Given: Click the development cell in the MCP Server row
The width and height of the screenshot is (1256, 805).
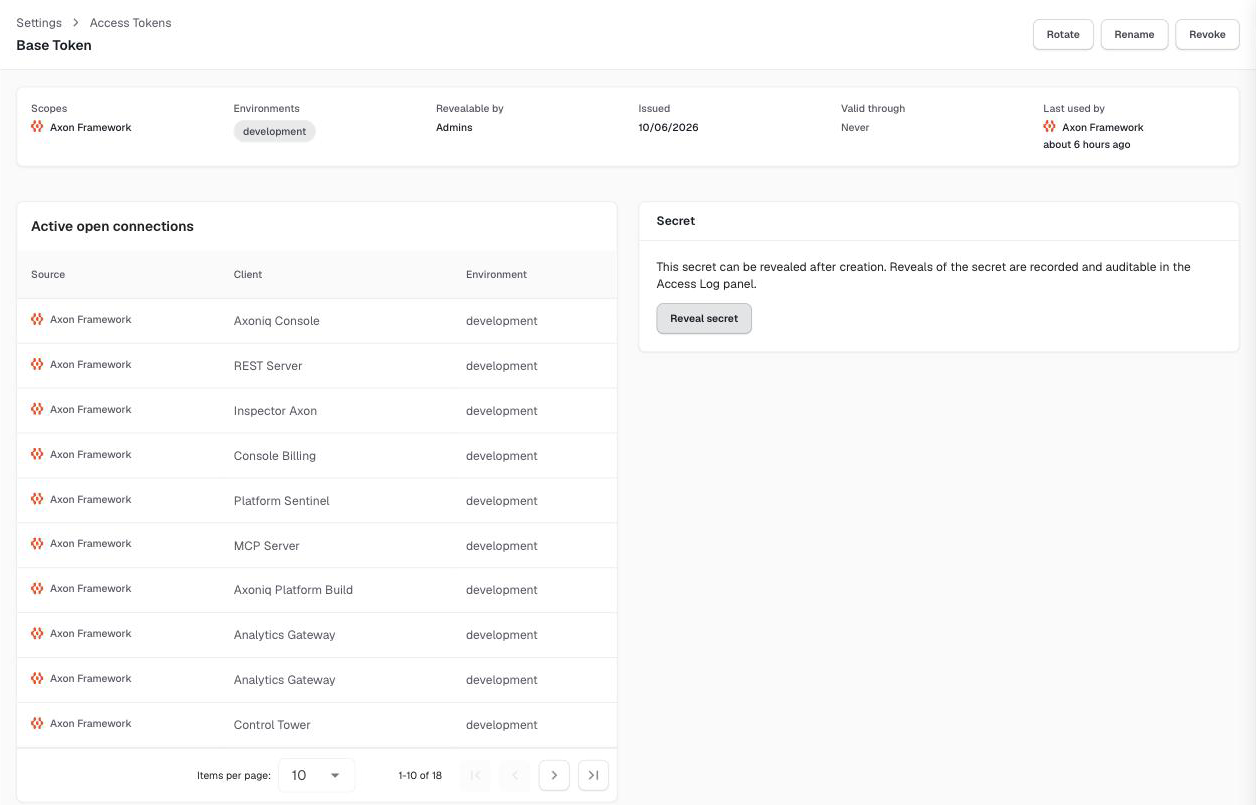Looking at the screenshot, I should tap(502, 546).
